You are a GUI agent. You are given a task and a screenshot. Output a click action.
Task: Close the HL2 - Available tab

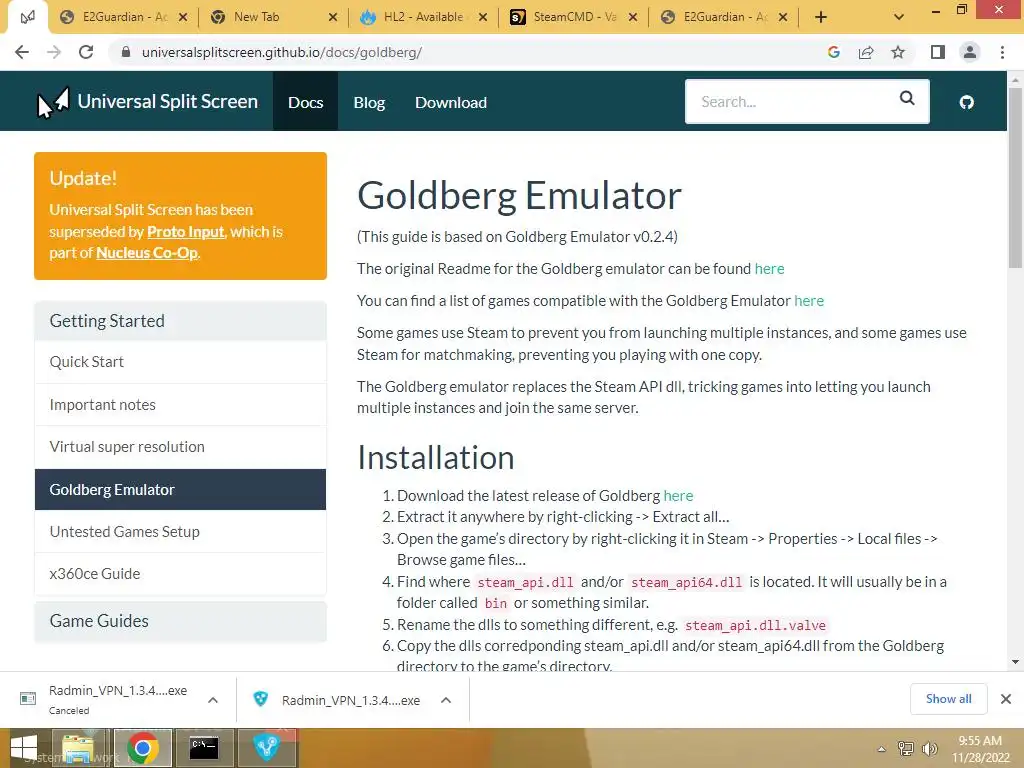(483, 18)
